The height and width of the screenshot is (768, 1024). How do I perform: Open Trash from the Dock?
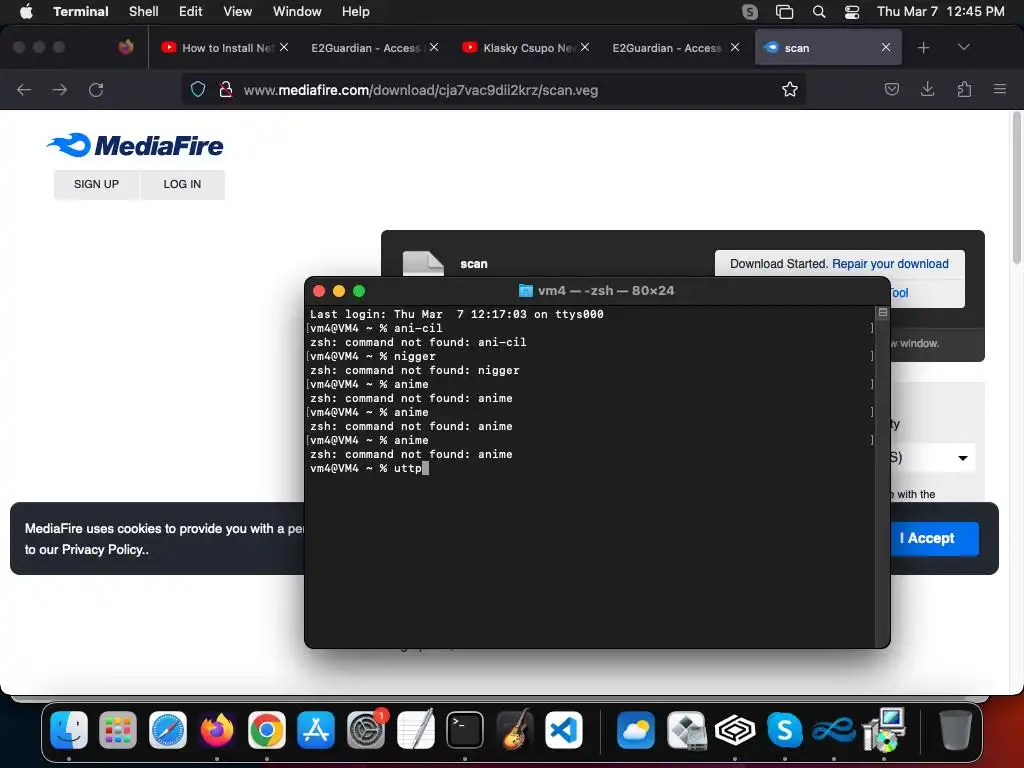[955, 729]
